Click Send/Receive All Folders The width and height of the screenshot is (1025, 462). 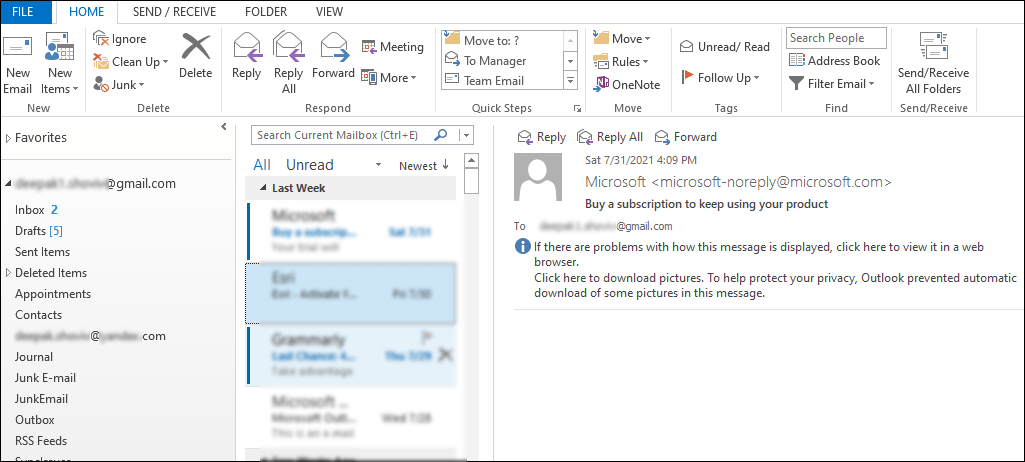click(933, 63)
